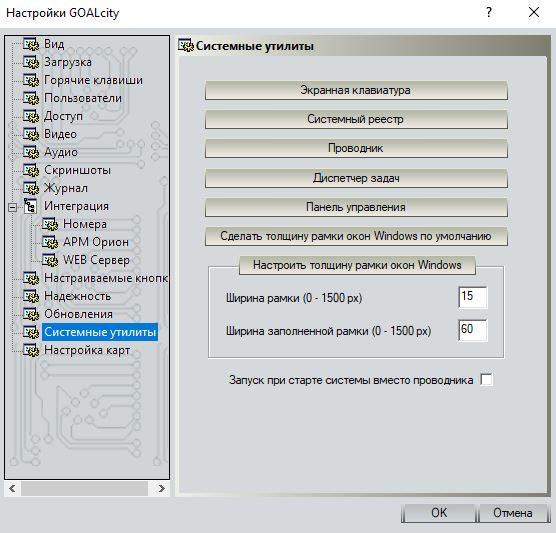This screenshot has height=533, width=556.
Task: Open Доступ settings
Action: click(x=63, y=116)
